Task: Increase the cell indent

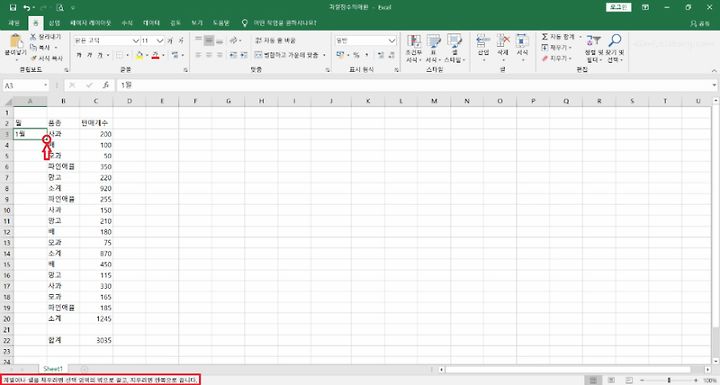Action: tap(244, 55)
